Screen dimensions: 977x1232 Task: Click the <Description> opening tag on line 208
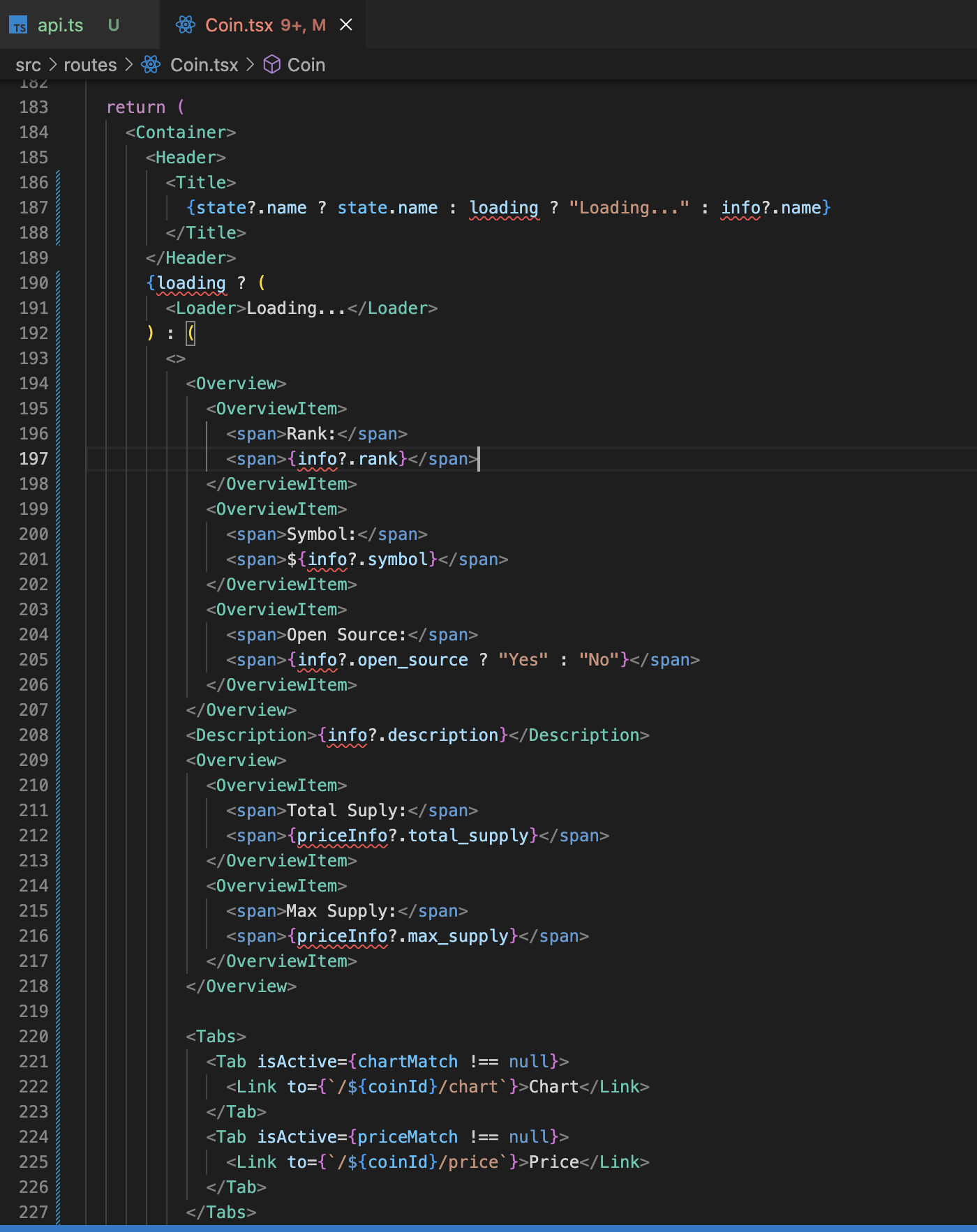coord(251,735)
